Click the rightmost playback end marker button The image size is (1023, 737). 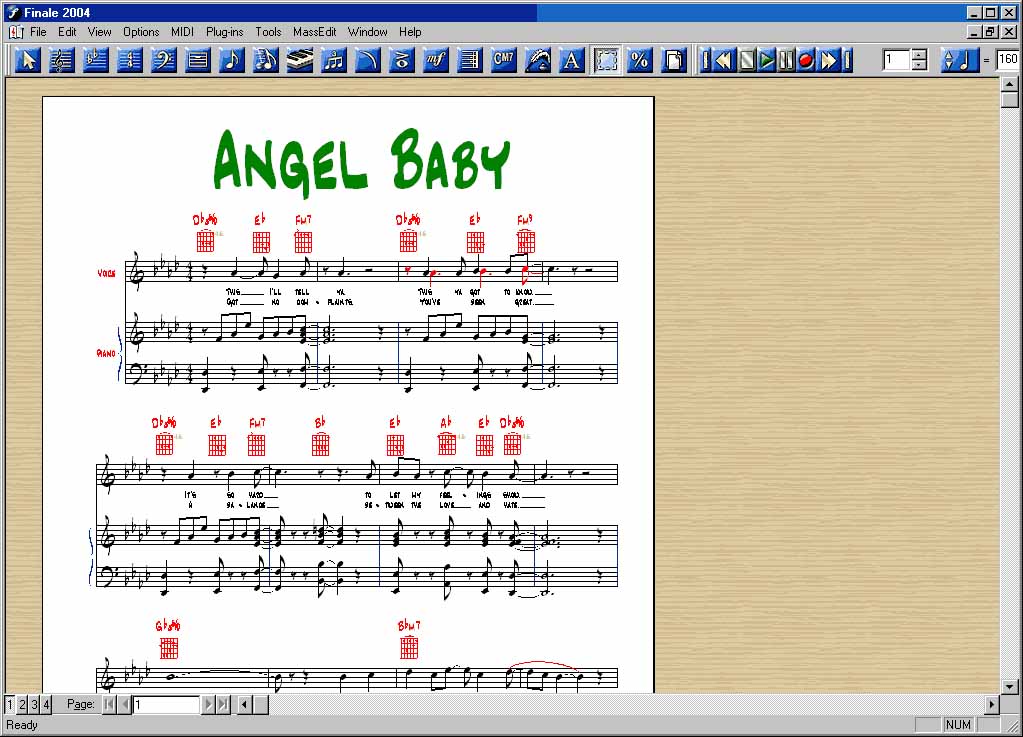(x=847, y=61)
